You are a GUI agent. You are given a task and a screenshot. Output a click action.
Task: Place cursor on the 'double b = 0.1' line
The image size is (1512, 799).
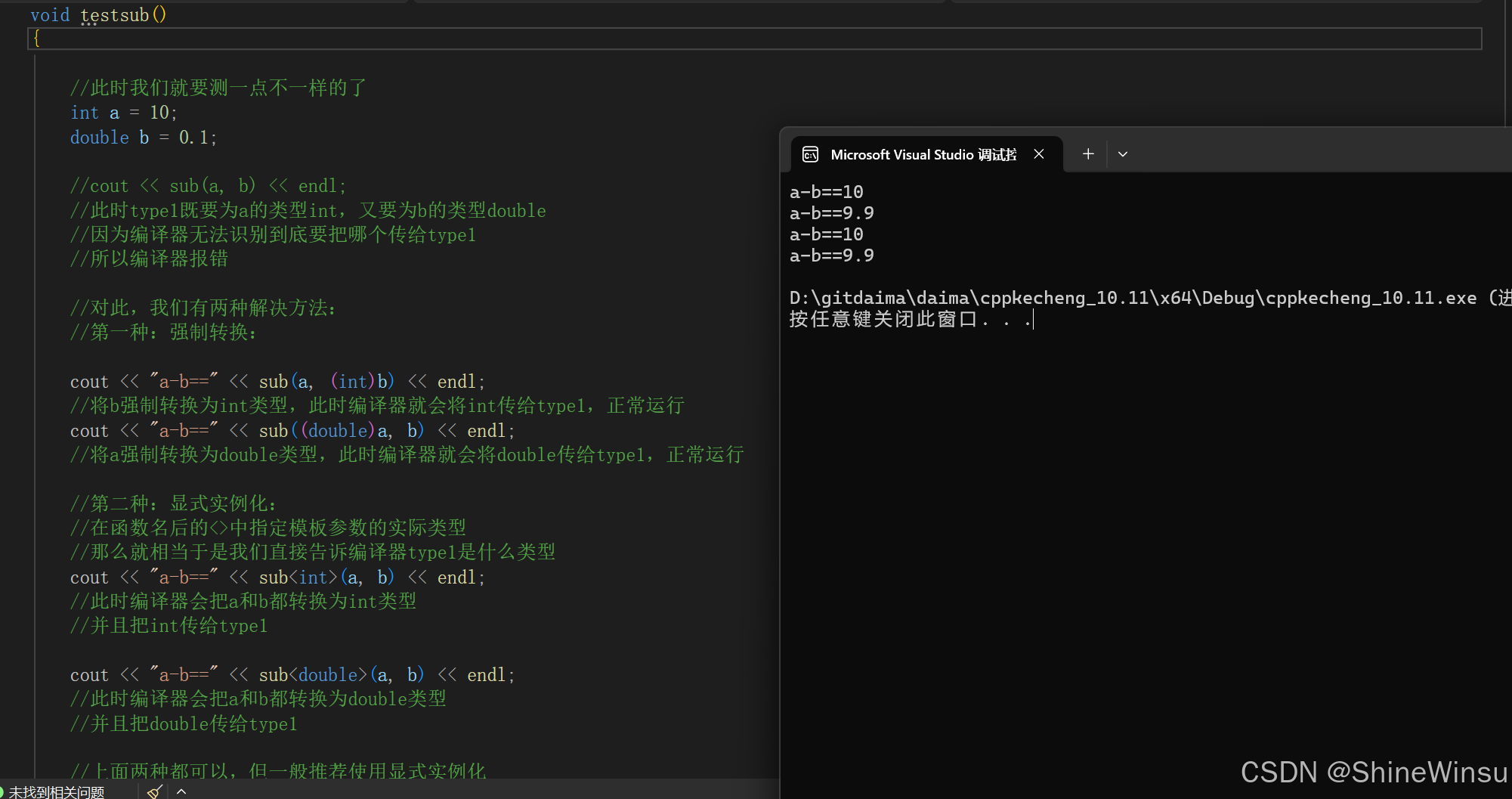(143, 138)
